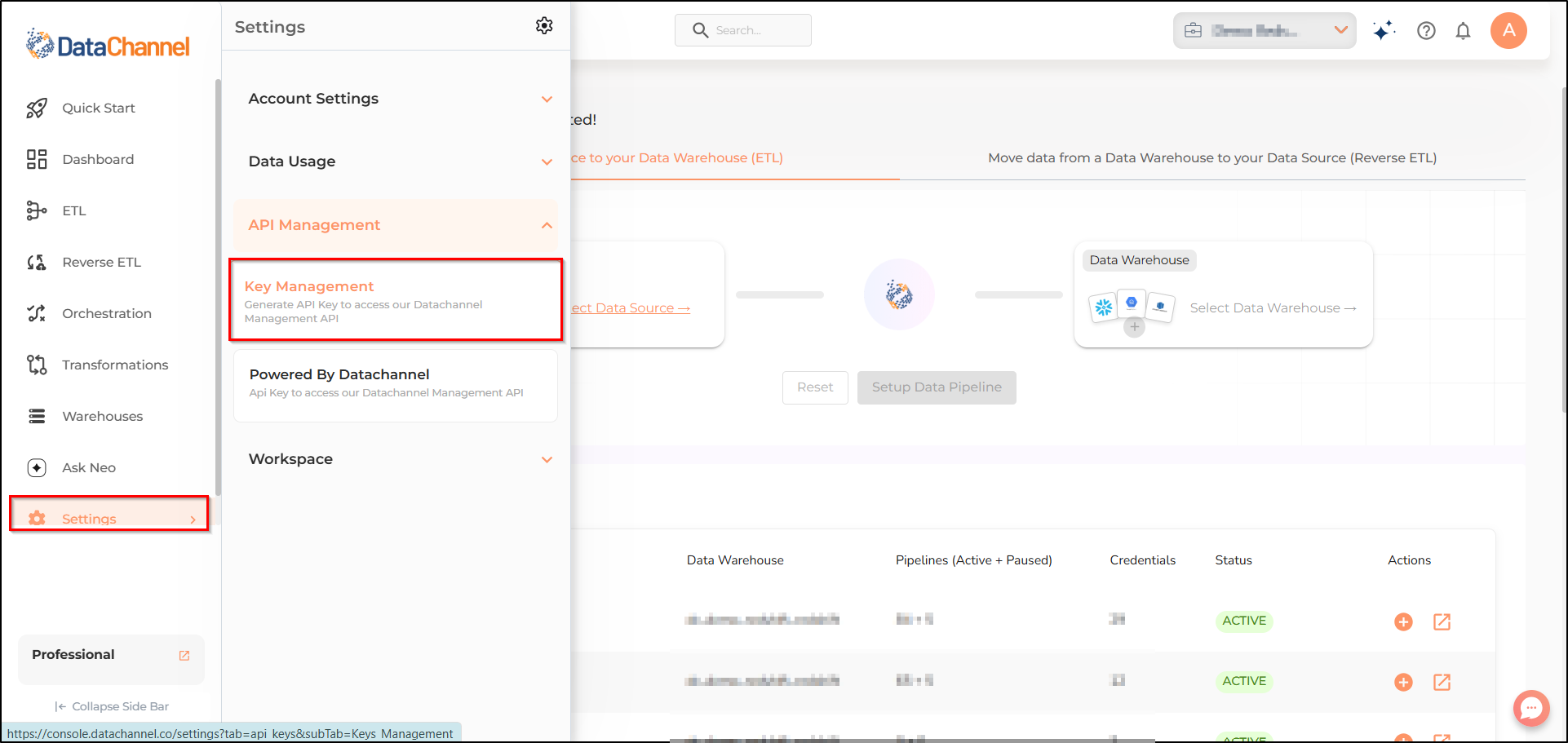This screenshot has height=743, width=1568.
Task: Open external link icon in first ACTIVE row
Action: tap(1442, 621)
